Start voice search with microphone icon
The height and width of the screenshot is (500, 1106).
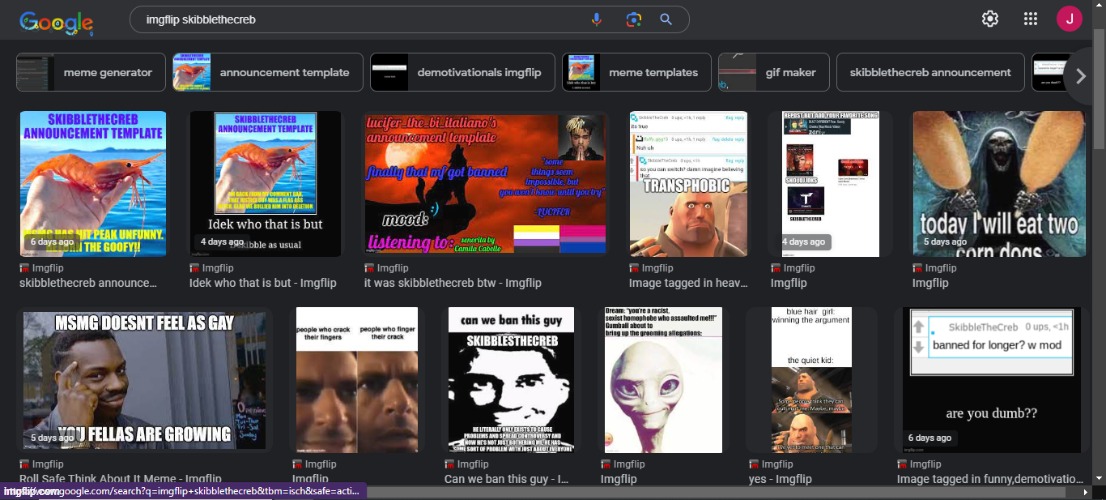597,20
